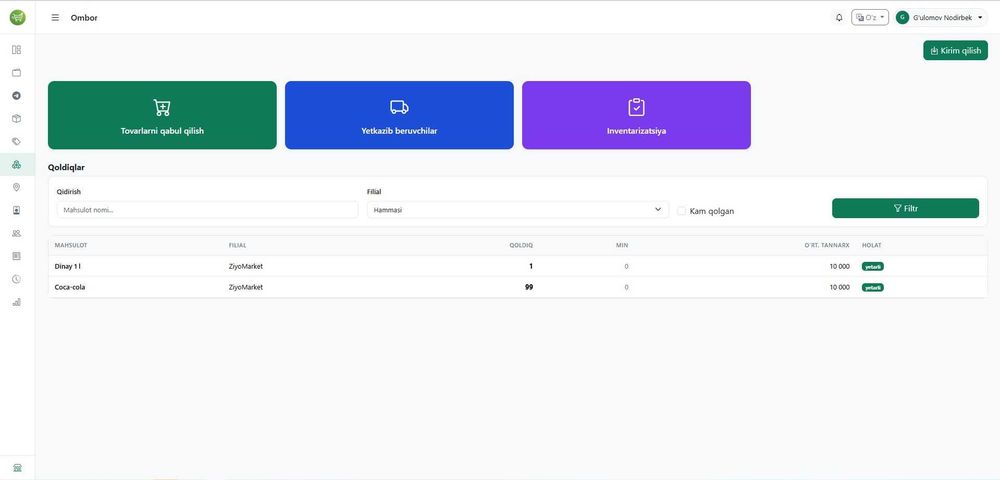The height and width of the screenshot is (480, 1000).
Task: Select the Dinay 1 l product row
Action: [x=518, y=266]
